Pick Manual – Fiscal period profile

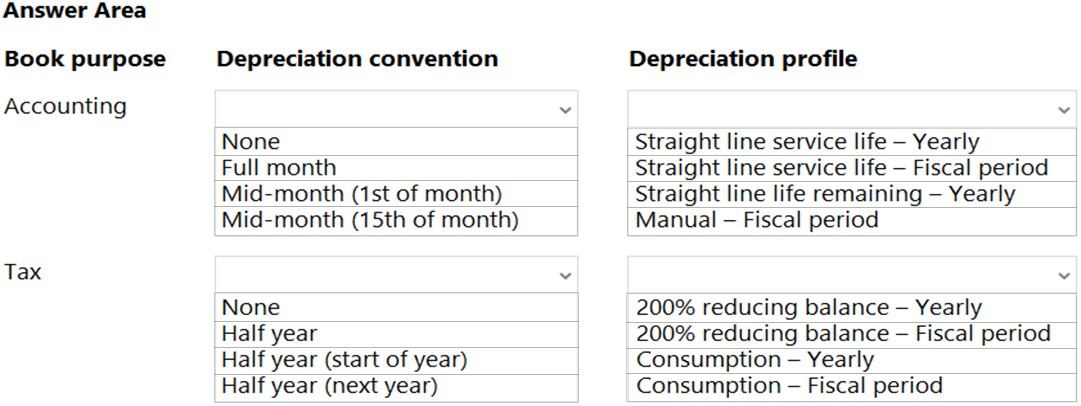pyautogui.click(x=851, y=221)
